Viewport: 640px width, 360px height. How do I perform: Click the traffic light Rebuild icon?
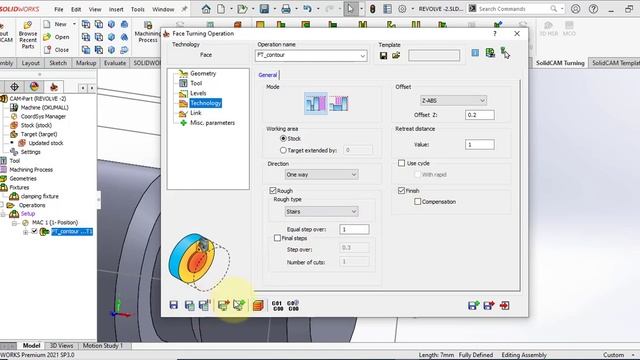[372, 9]
